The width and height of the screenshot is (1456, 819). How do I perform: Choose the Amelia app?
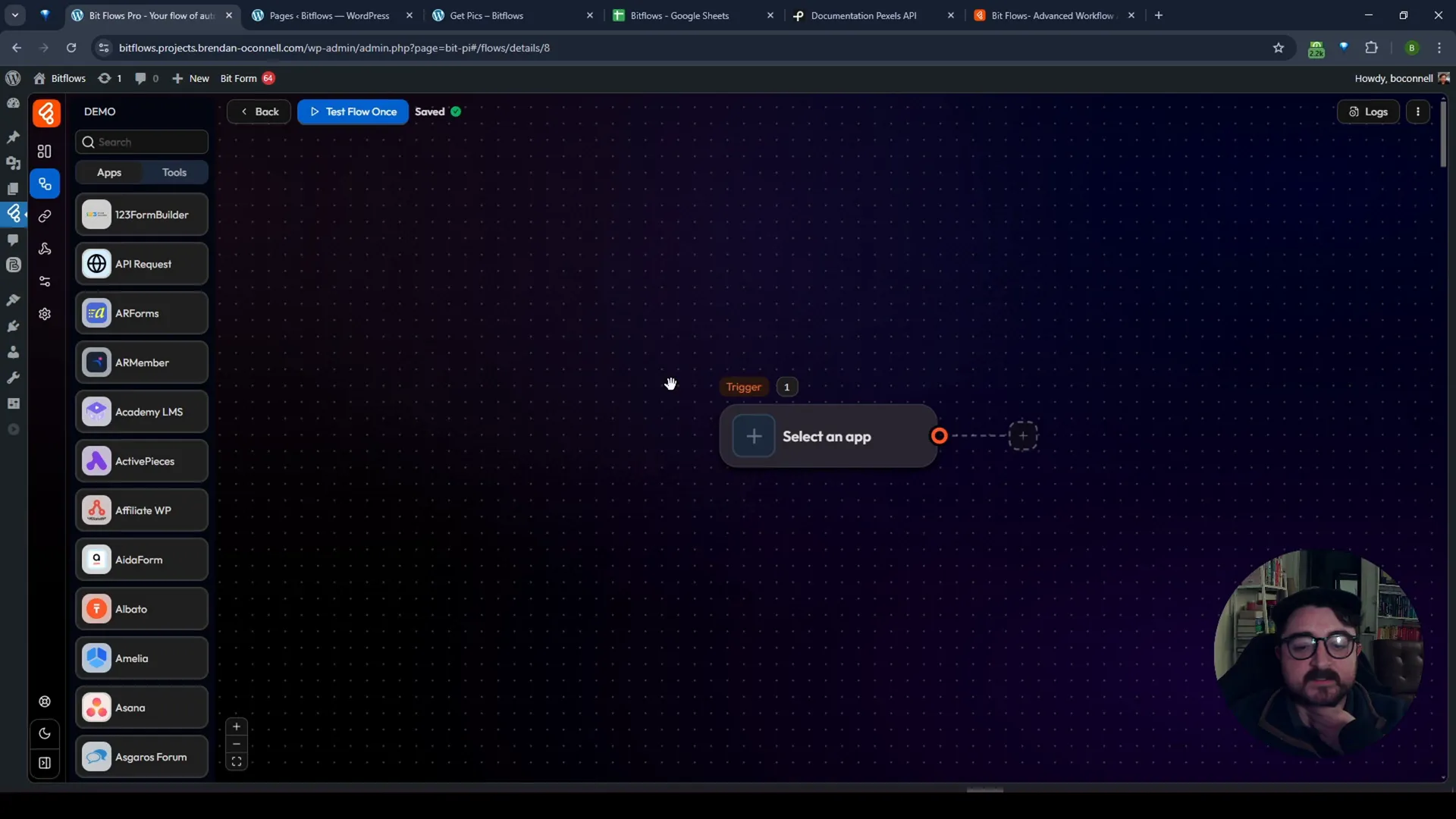click(142, 658)
